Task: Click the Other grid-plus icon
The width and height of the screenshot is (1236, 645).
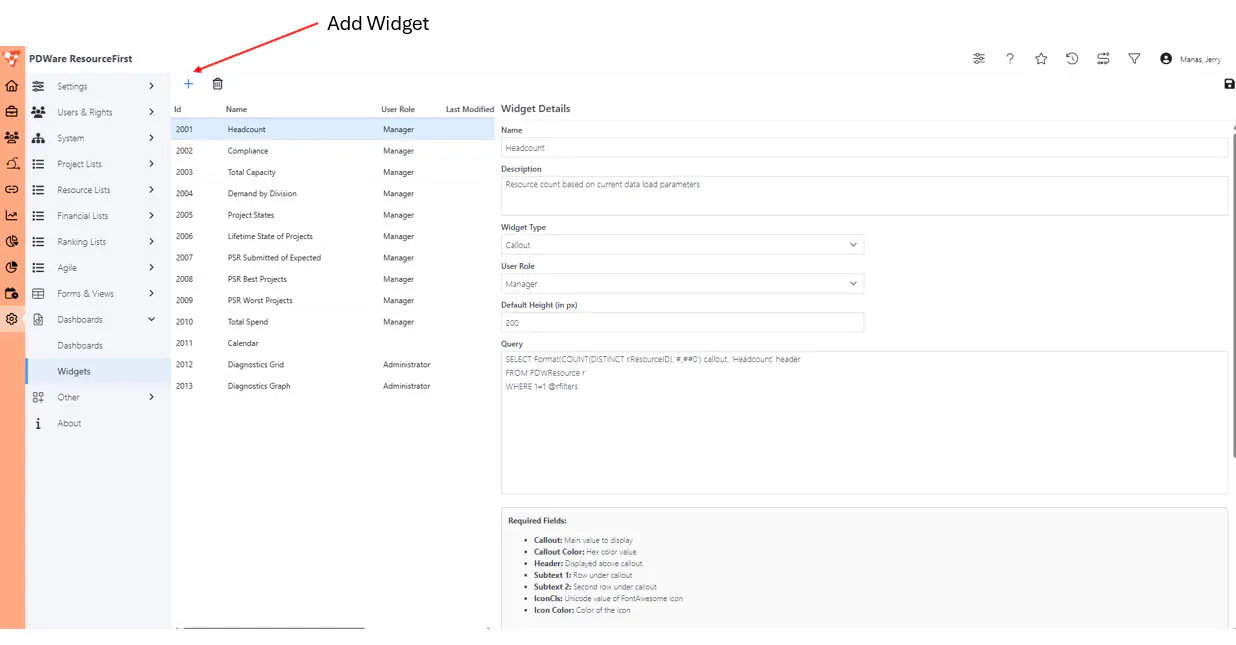Action: (38, 397)
